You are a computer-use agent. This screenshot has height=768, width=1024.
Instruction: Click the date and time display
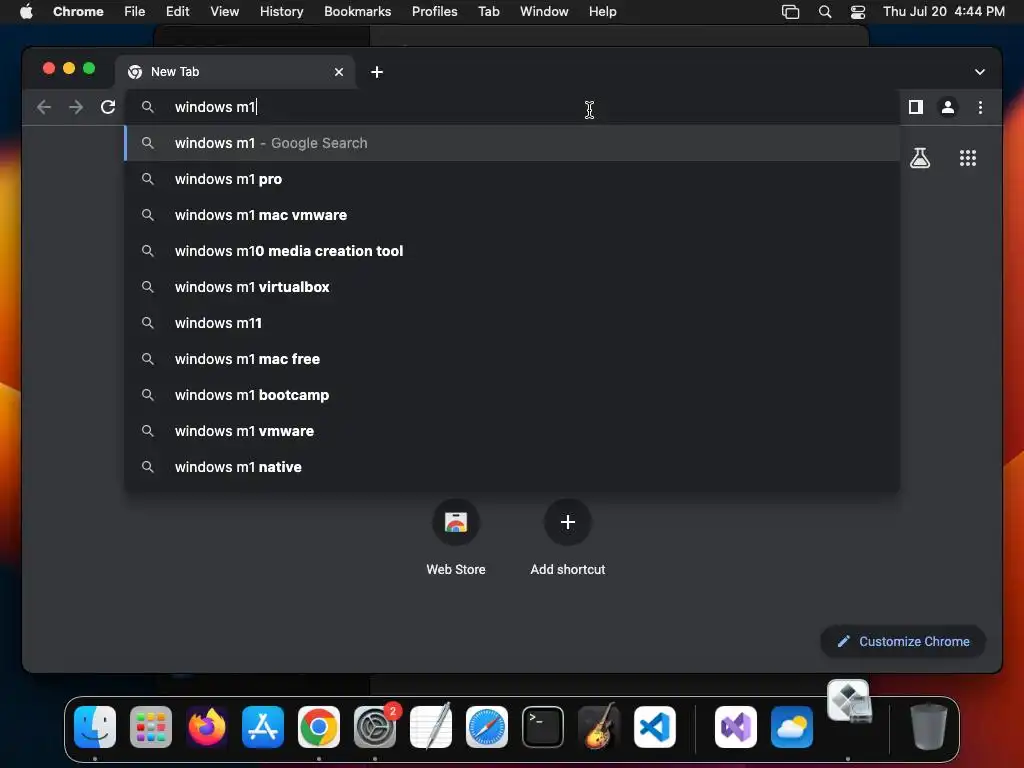coord(944,12)
